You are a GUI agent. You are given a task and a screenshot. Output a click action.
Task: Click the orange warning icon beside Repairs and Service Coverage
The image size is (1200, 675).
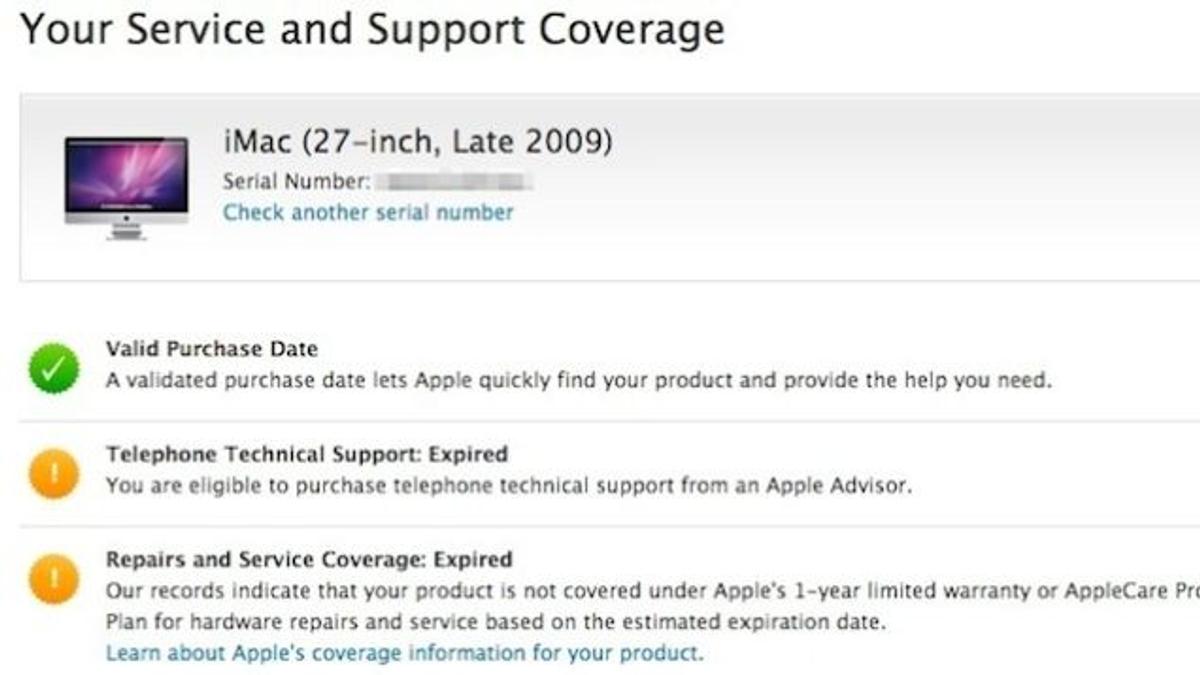pyautogui.click(x=54, y=580)
